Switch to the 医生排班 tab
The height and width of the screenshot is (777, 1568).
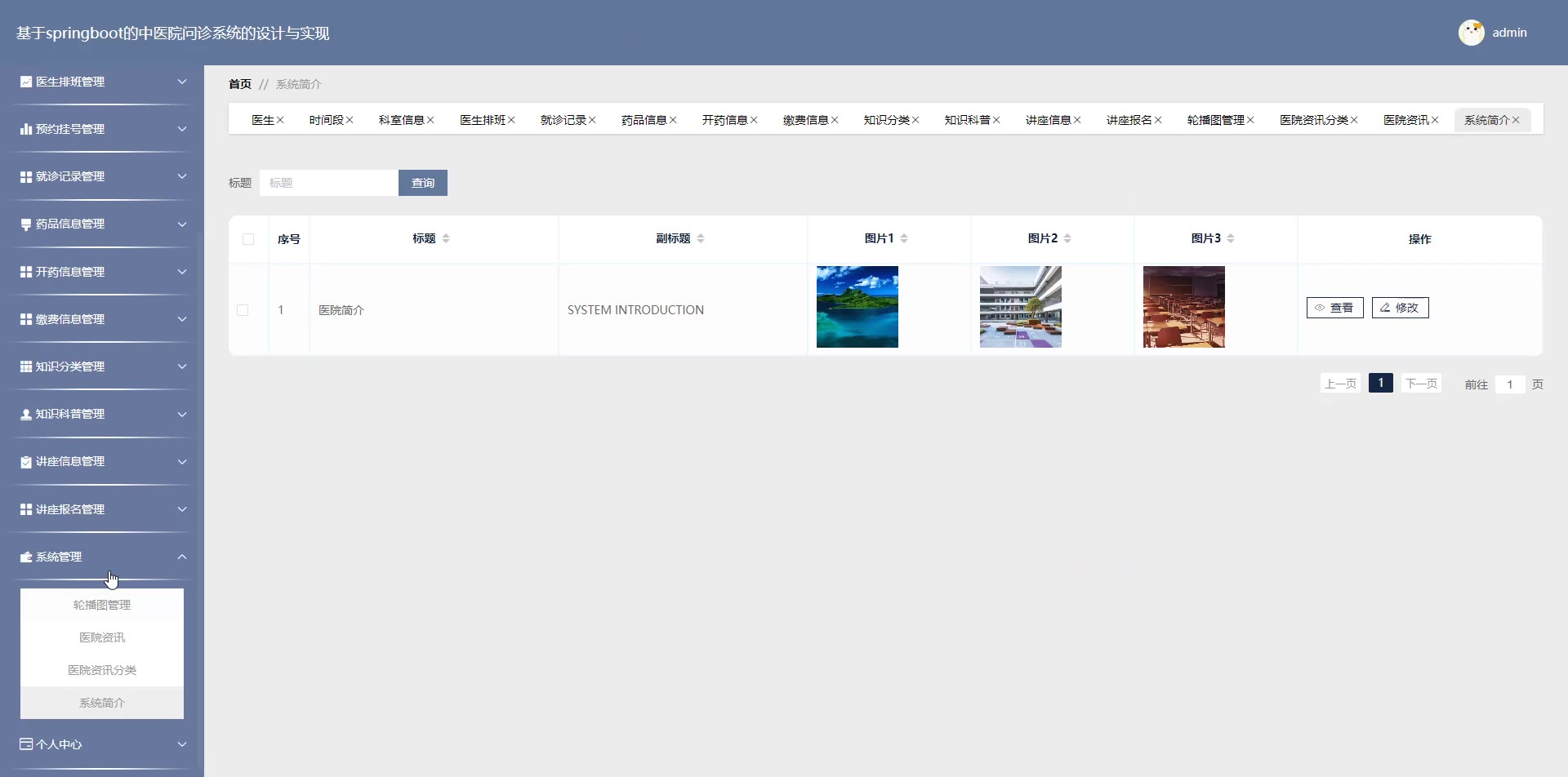point(483,120)
